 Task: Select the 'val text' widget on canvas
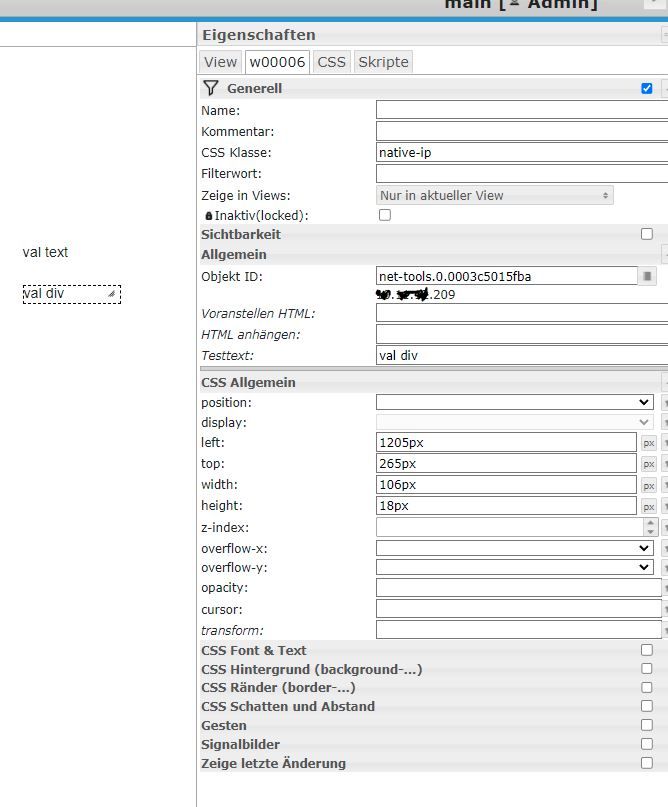point(45,252)
